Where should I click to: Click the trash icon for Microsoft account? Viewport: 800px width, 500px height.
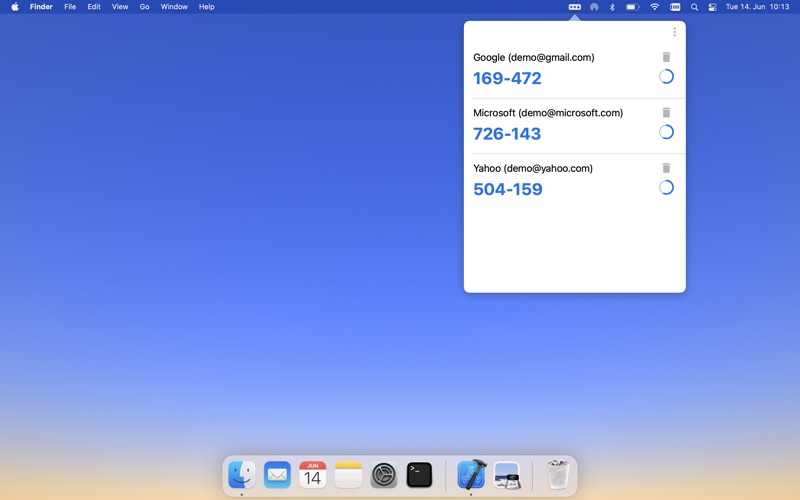[x=667, y=113]
